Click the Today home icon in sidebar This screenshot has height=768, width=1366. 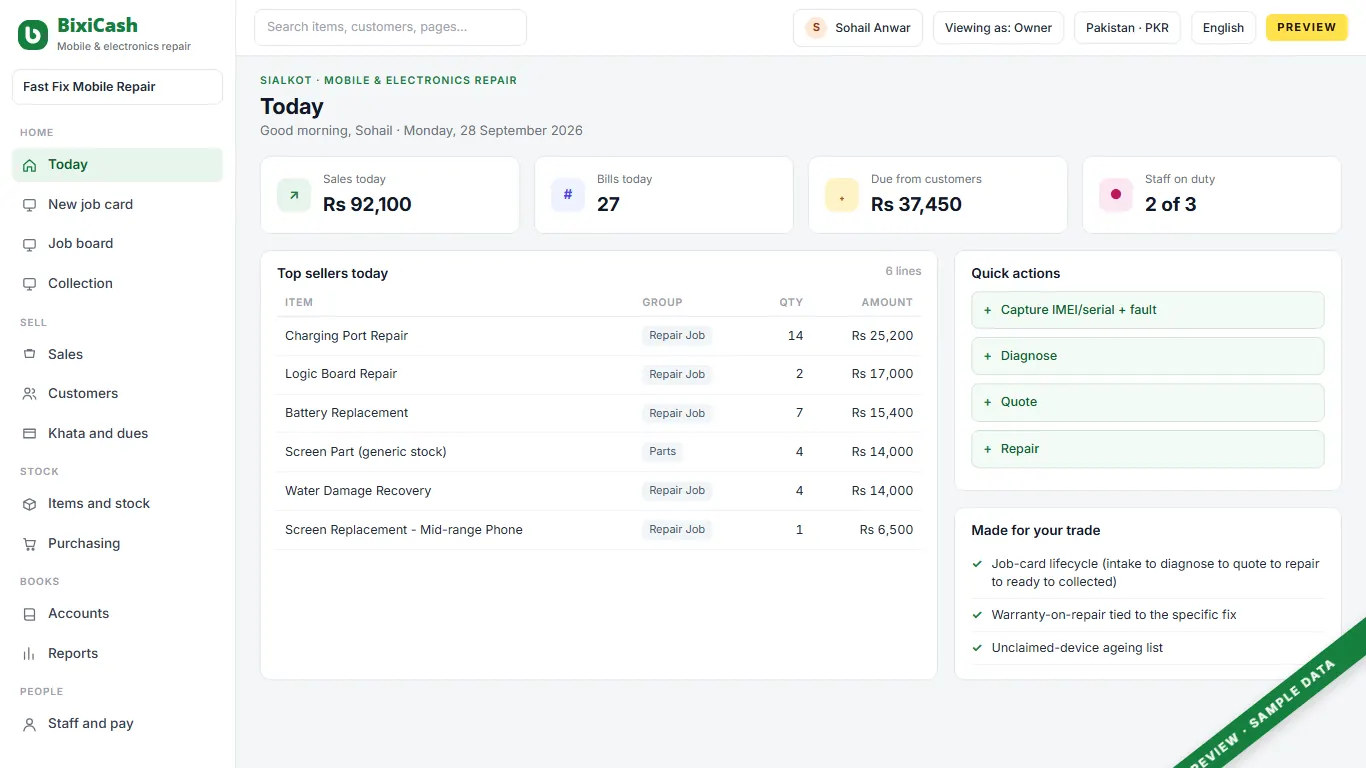pyautogui.click(x=29, y=165)
